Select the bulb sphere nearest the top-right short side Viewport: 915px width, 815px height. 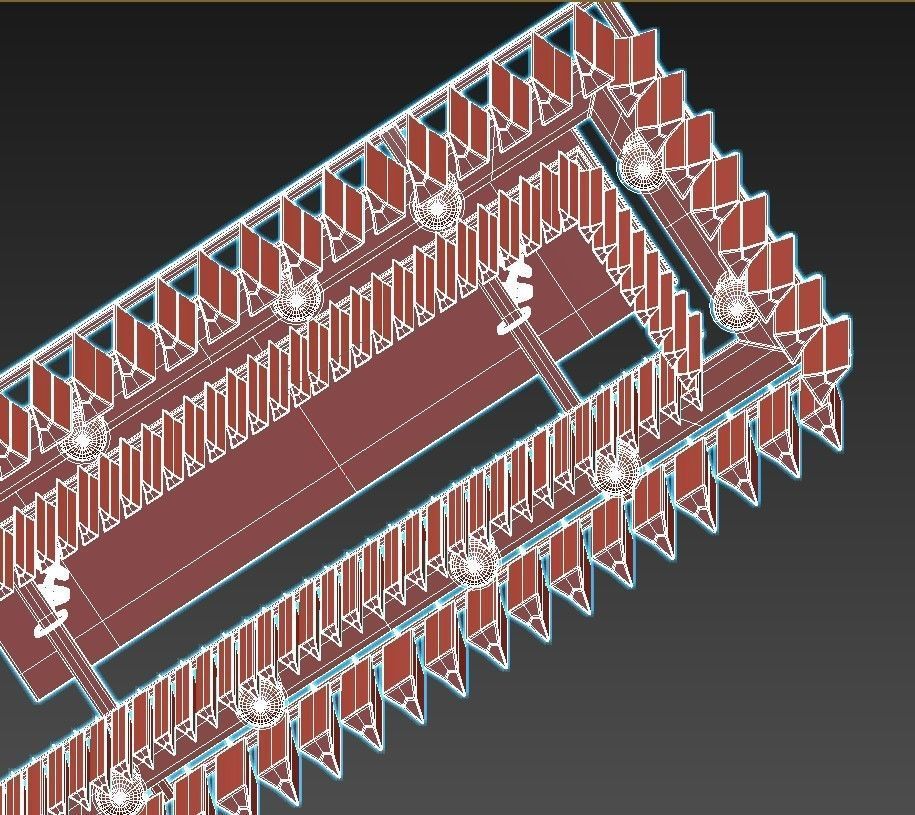[x=642, y=163]
